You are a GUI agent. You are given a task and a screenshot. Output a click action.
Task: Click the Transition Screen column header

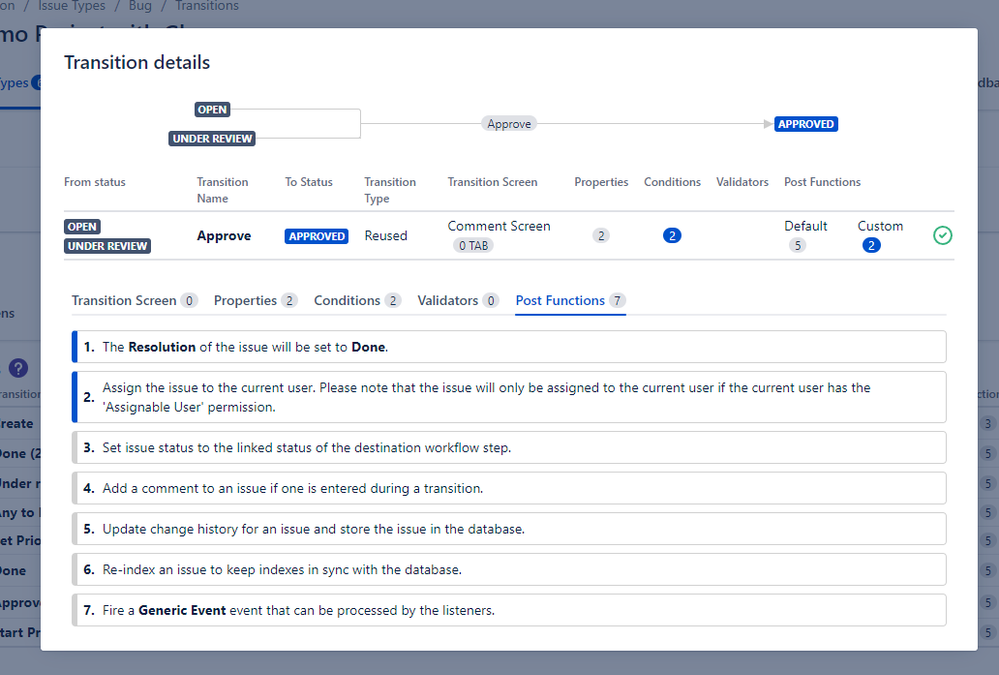click(x=492, y=182)
